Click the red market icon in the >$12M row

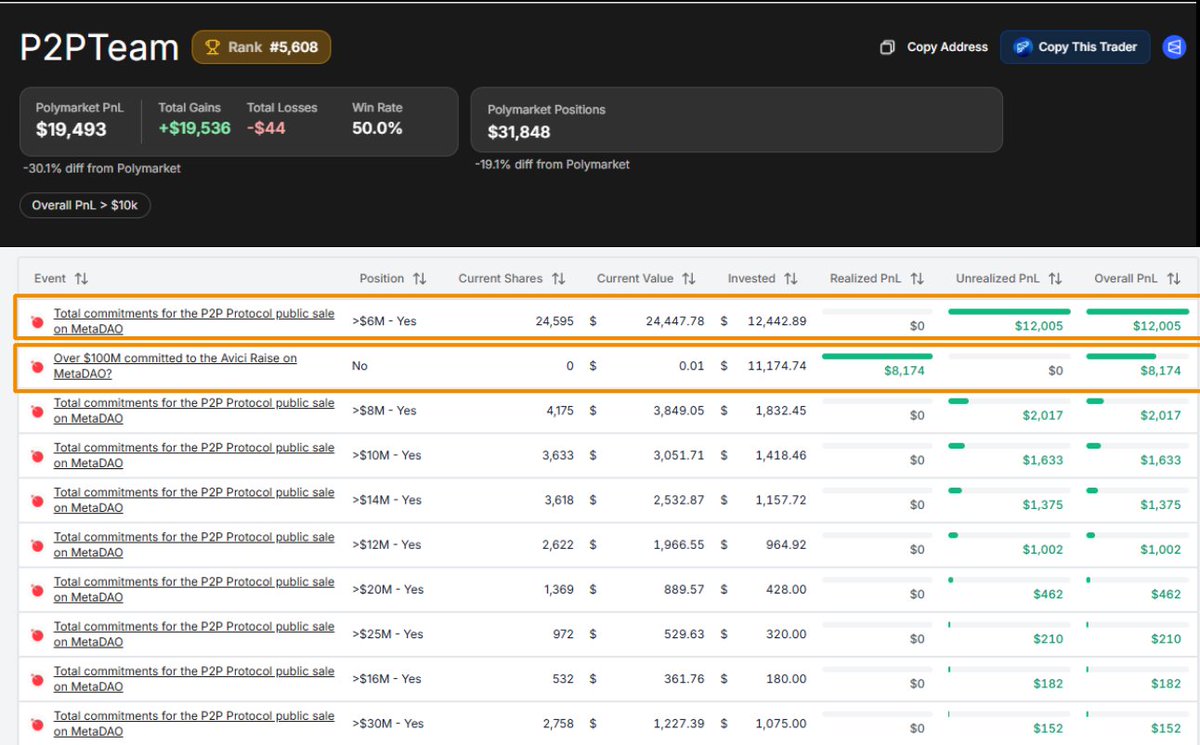(37, 546)
